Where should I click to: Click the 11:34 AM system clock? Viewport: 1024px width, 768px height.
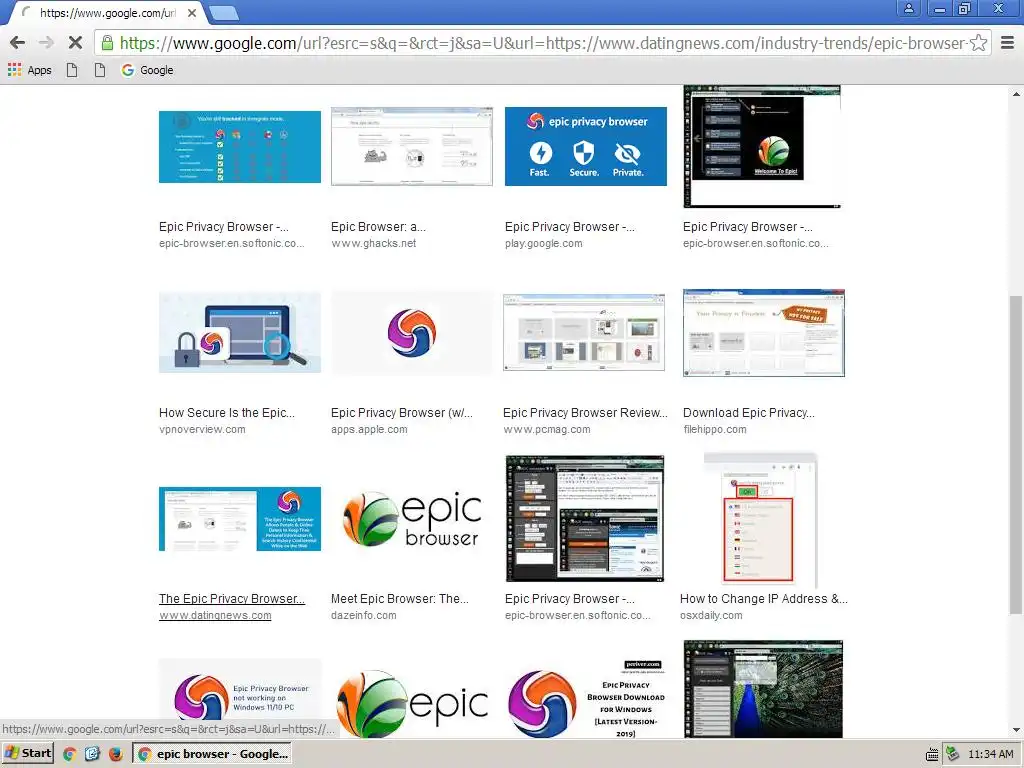point(991,754)
